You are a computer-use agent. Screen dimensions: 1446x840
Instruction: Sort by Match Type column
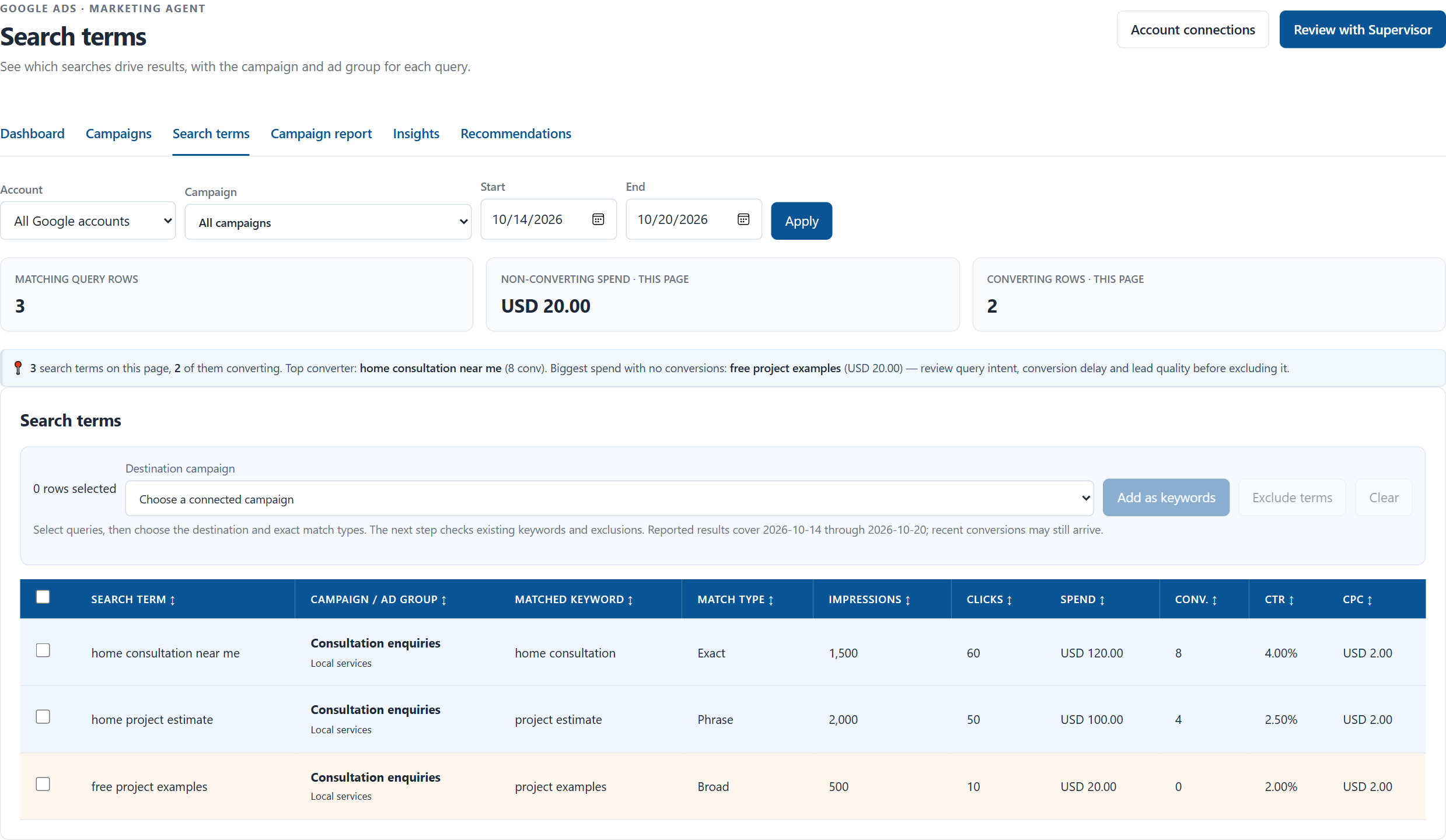click(x=735, y=600)
